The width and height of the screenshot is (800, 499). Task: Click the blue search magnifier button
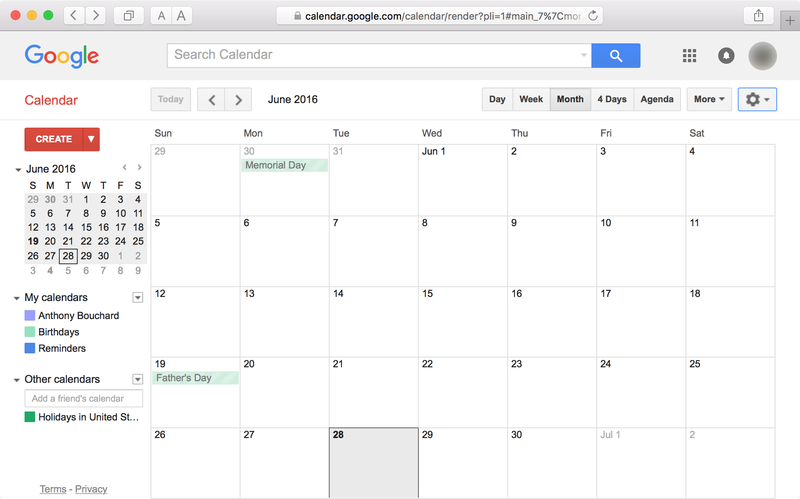pyautogui.click(x=616, y=56)
